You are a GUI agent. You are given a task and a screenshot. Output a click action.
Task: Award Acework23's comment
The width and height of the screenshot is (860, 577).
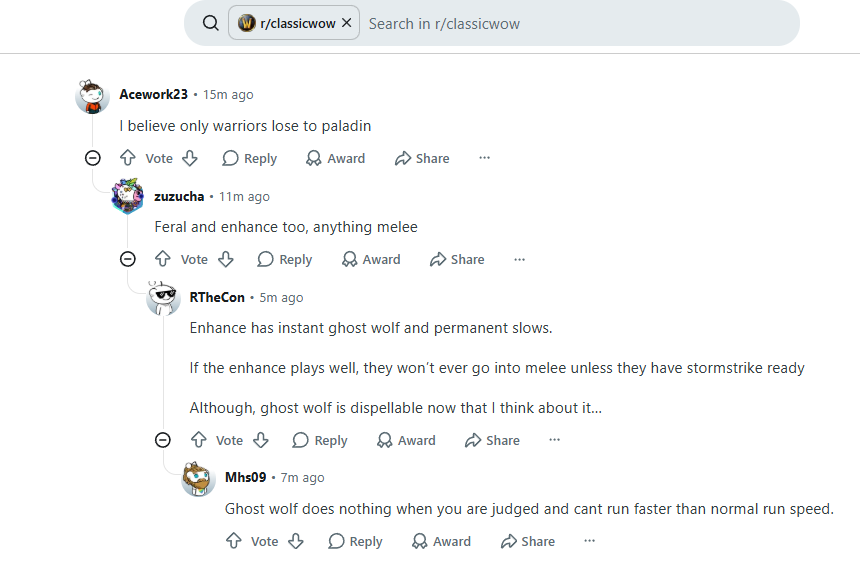coord(335,158)
